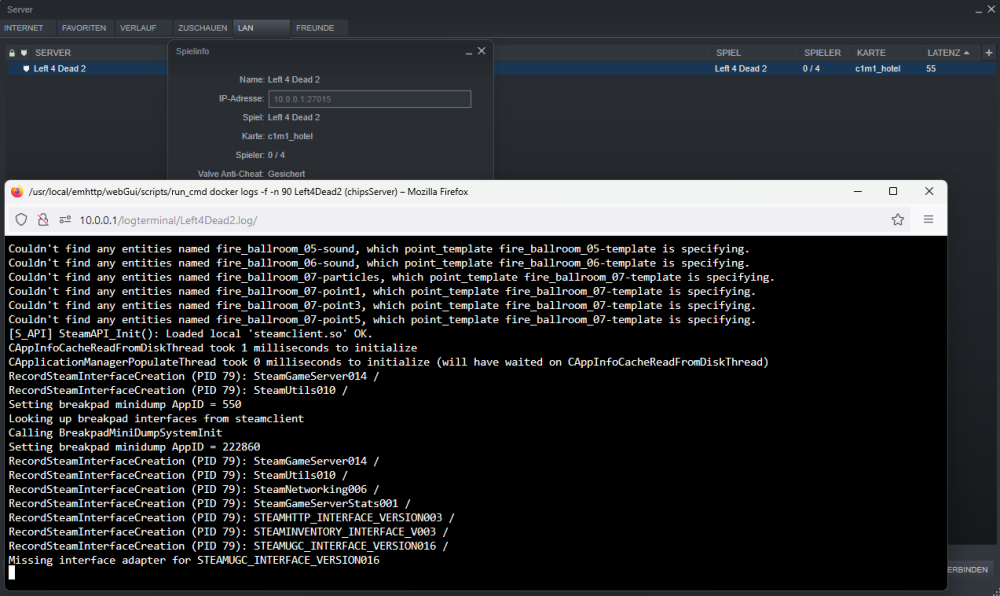Click the 'STEAMINVENTORY_INTERFACE_V003' log line

tap(228, 532)
